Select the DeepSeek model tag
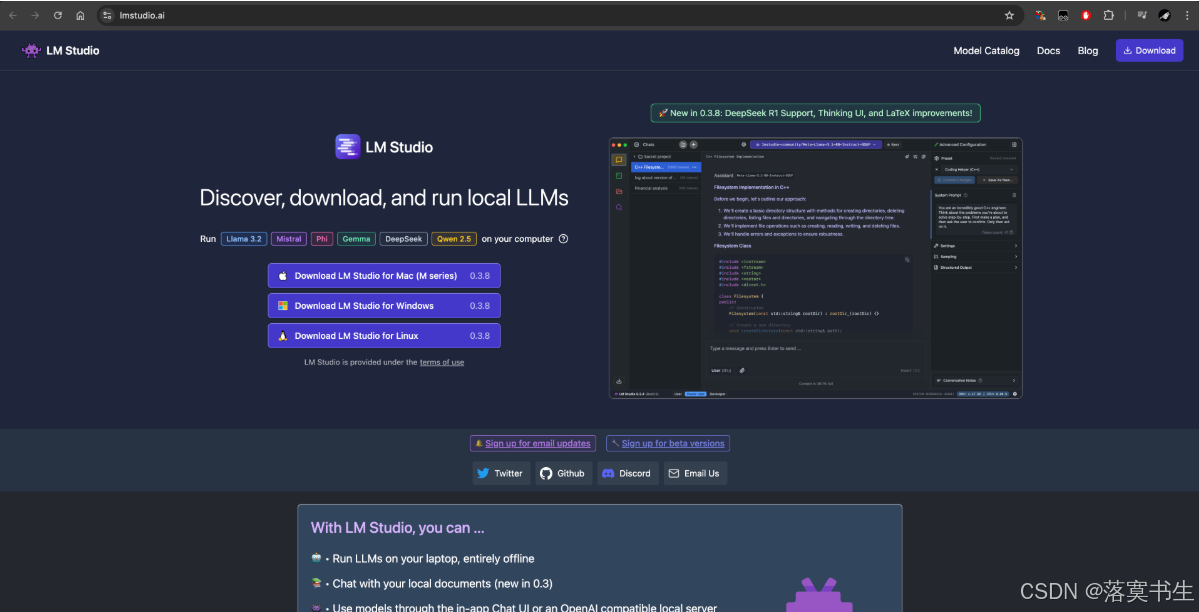This screenshot has width=1199, height=612. (403, 239)
